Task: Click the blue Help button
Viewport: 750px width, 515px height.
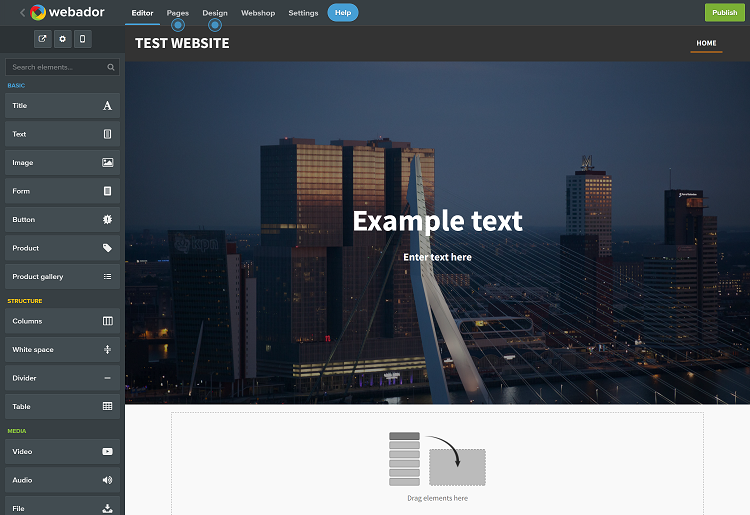Action: click(x=342, y=13)
